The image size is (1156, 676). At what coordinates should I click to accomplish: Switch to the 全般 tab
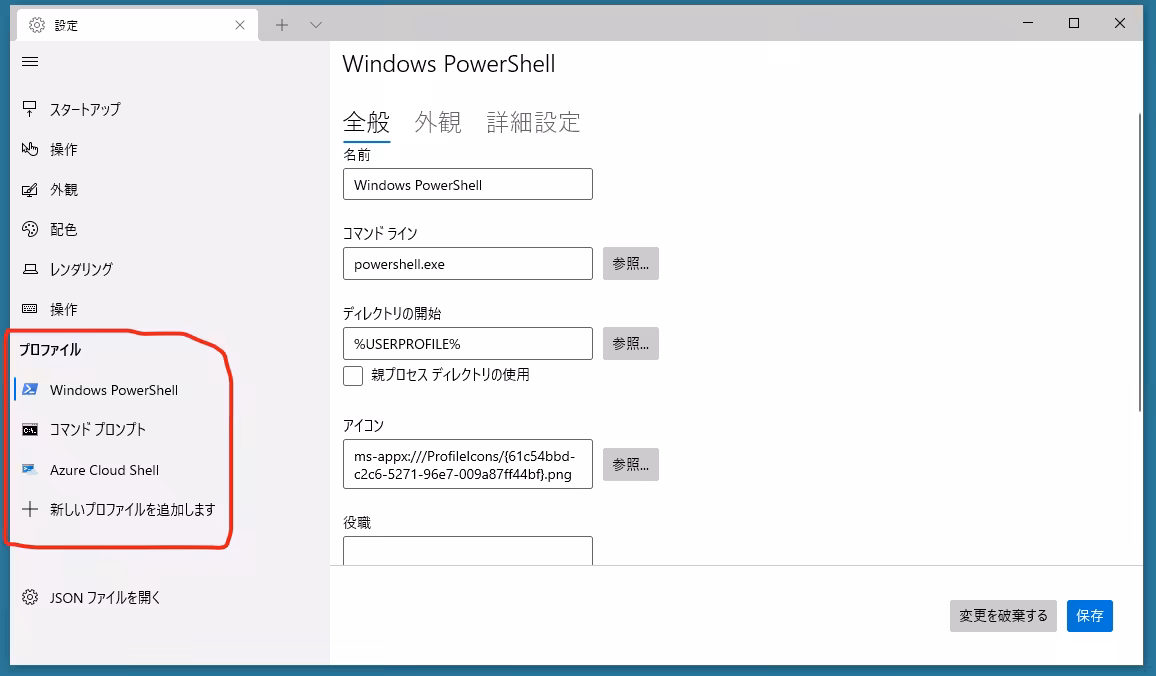(x=366, y=122)
